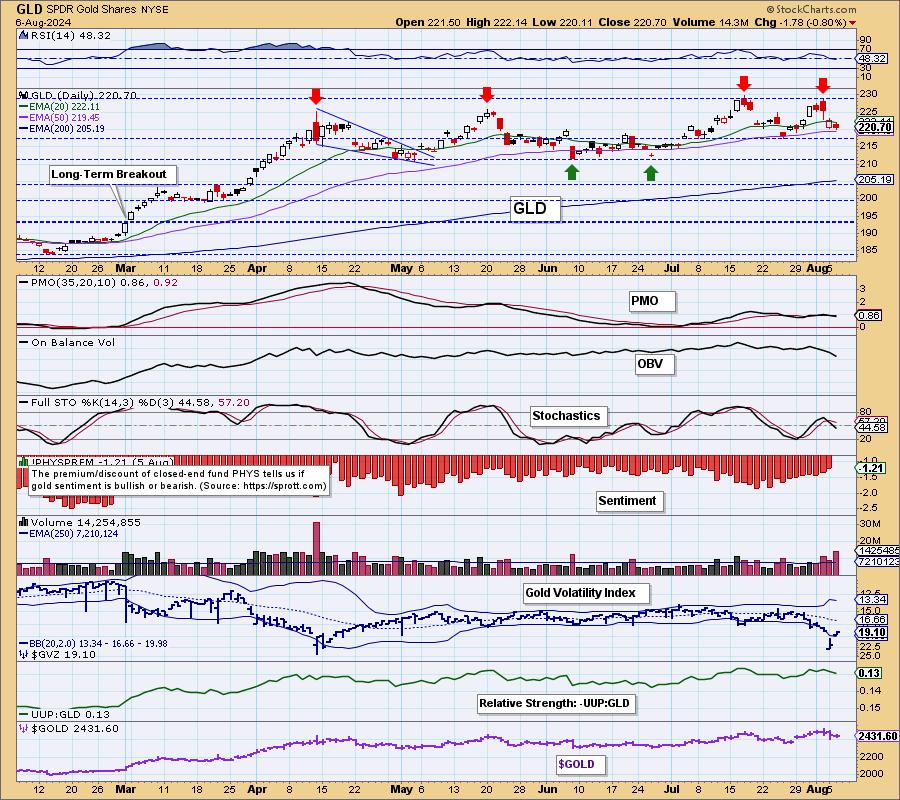Click the GLD ticker symbol in the title

[28, 9]
